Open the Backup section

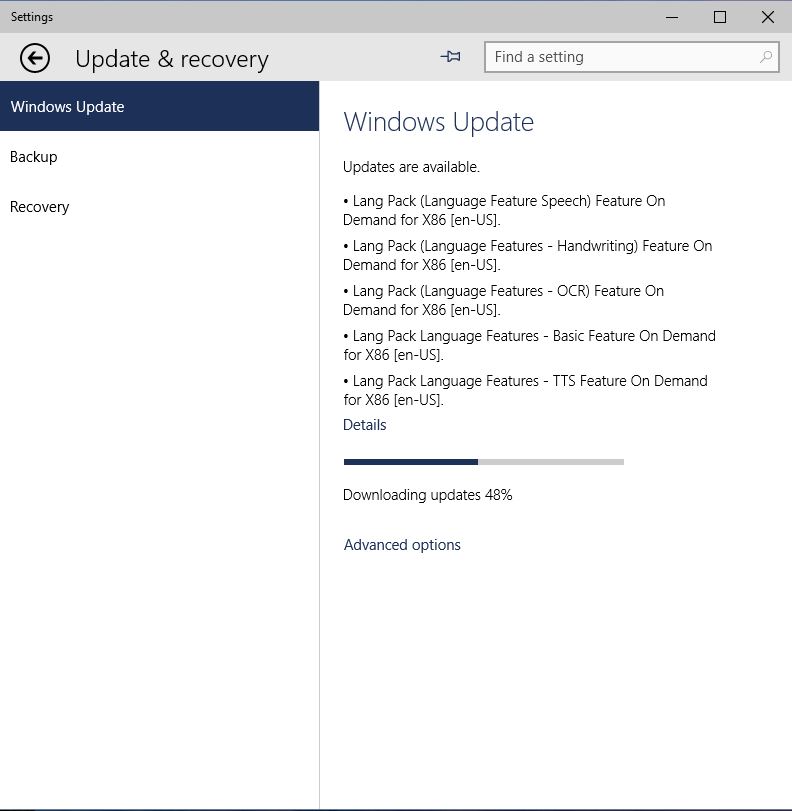(159, 156)
